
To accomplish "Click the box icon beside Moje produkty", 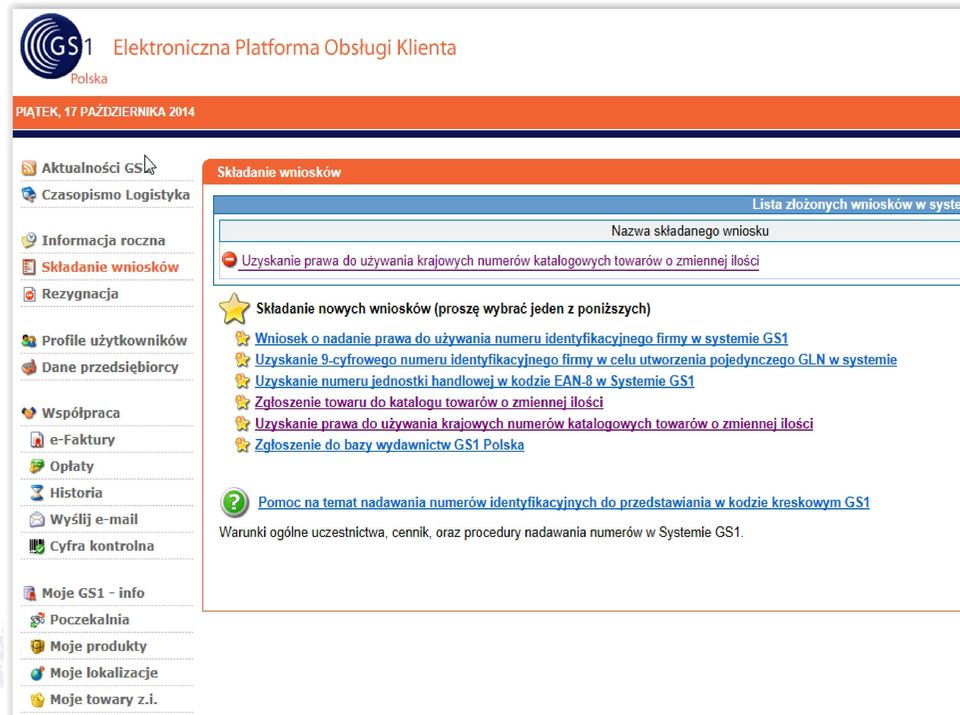I will 37,646.
